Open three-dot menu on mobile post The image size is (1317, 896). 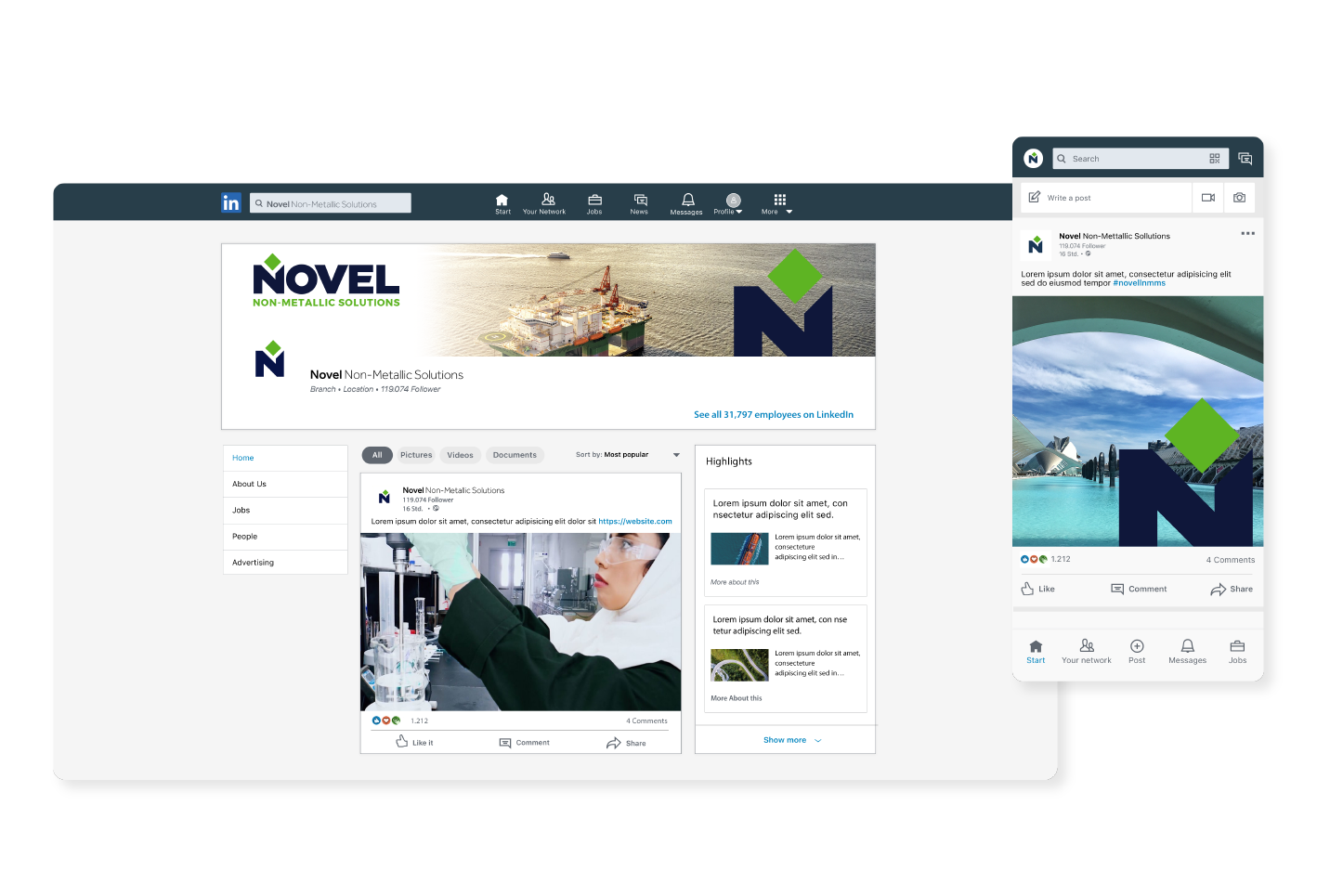click(1247, 233)
